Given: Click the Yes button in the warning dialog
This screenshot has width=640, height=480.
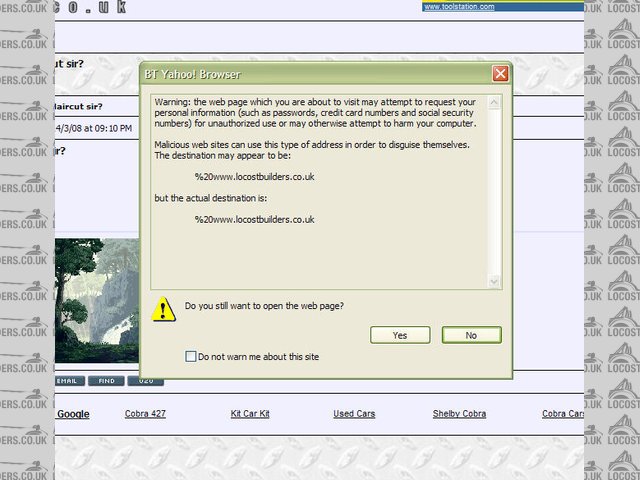Looking at the screenshot, I should tap(400, 335).
